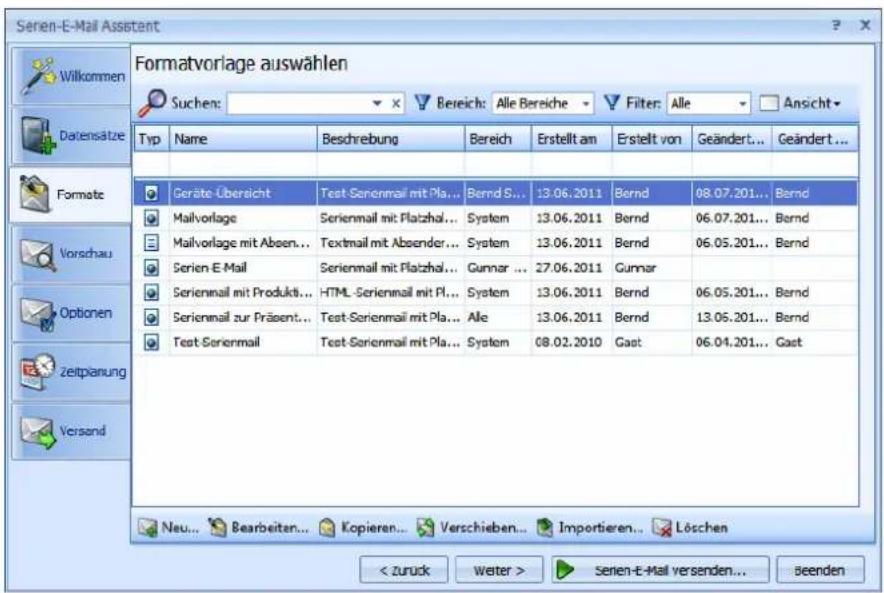Select the Test-Serienmail template name
This screenshot has height=593, width=884.
[x=216, y=342]
